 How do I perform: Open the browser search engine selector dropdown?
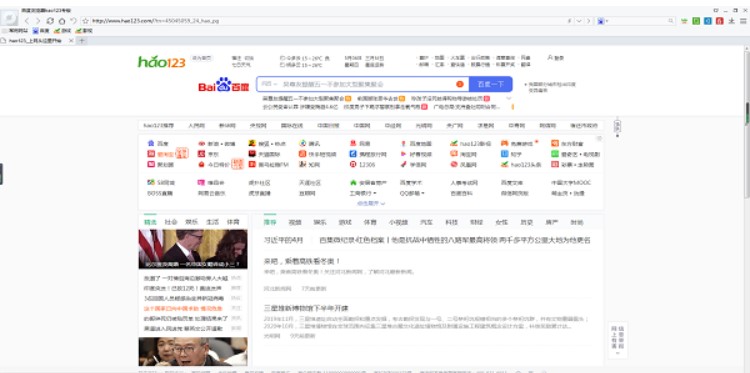tap(602, 21)
